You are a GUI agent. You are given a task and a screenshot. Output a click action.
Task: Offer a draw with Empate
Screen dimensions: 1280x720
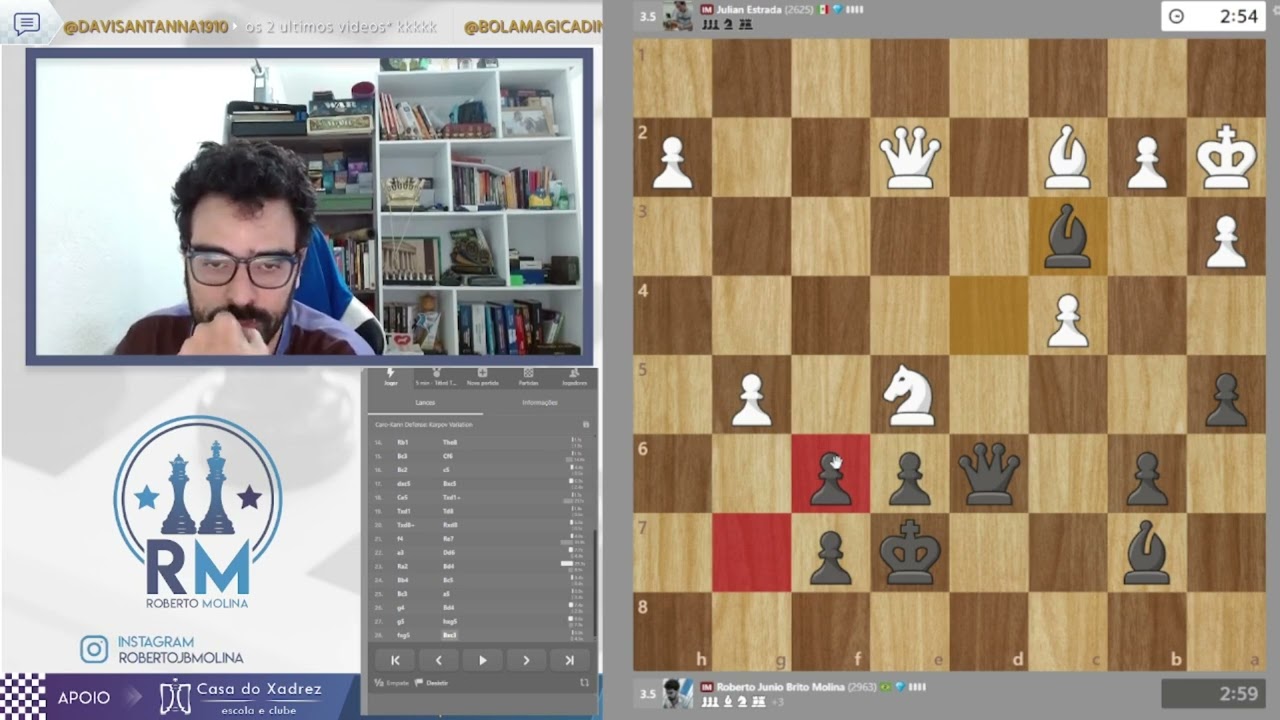391,682
